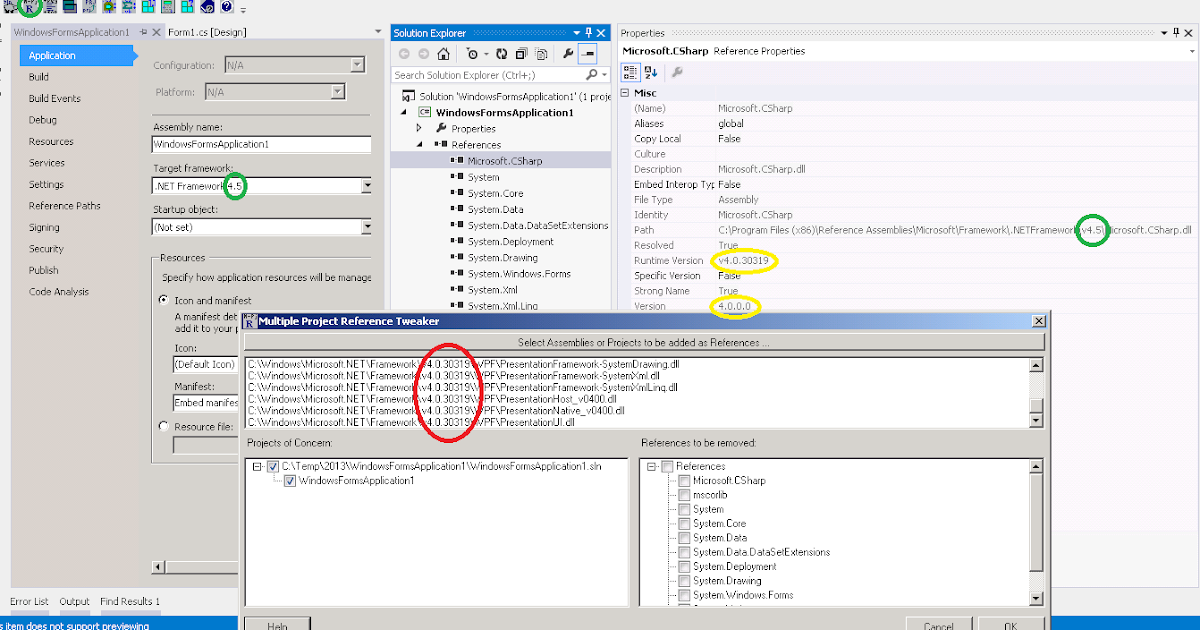Select the circled R add-in toolbar icon
1200x630 pixels.
point(29,7)
